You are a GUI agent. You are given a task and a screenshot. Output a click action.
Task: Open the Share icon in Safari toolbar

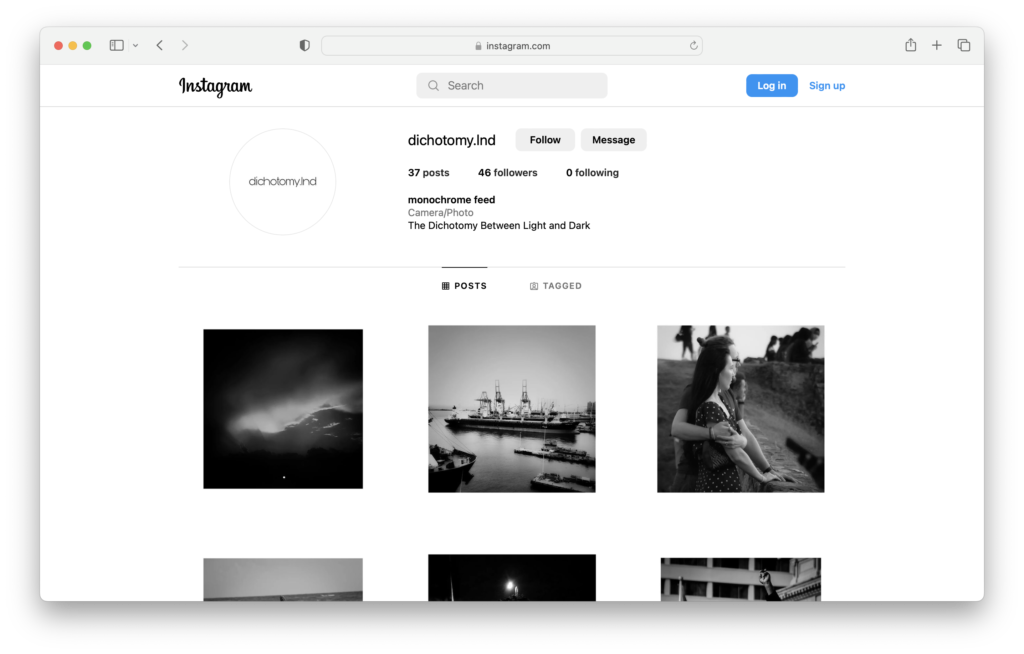coord(910,45)
